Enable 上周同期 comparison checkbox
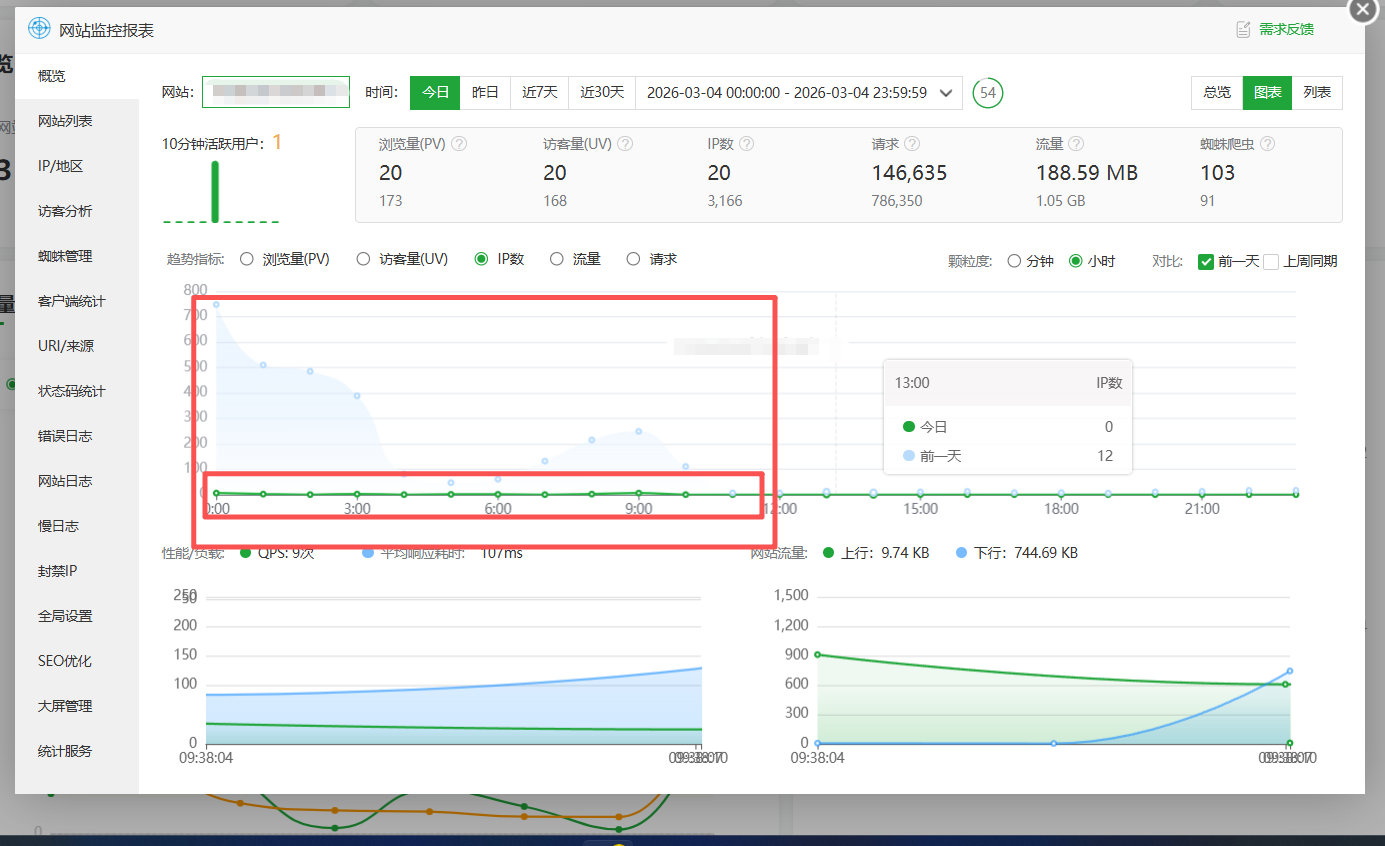The height and width of the screenshot is (846, 1385). click(1271, 262)
